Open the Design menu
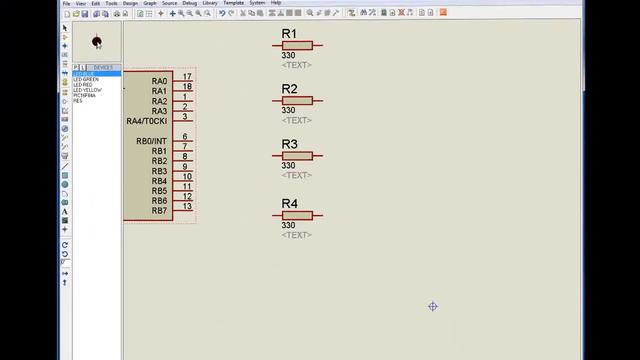The width and height of the screenshot is (640, 360). tap(130, 3)
